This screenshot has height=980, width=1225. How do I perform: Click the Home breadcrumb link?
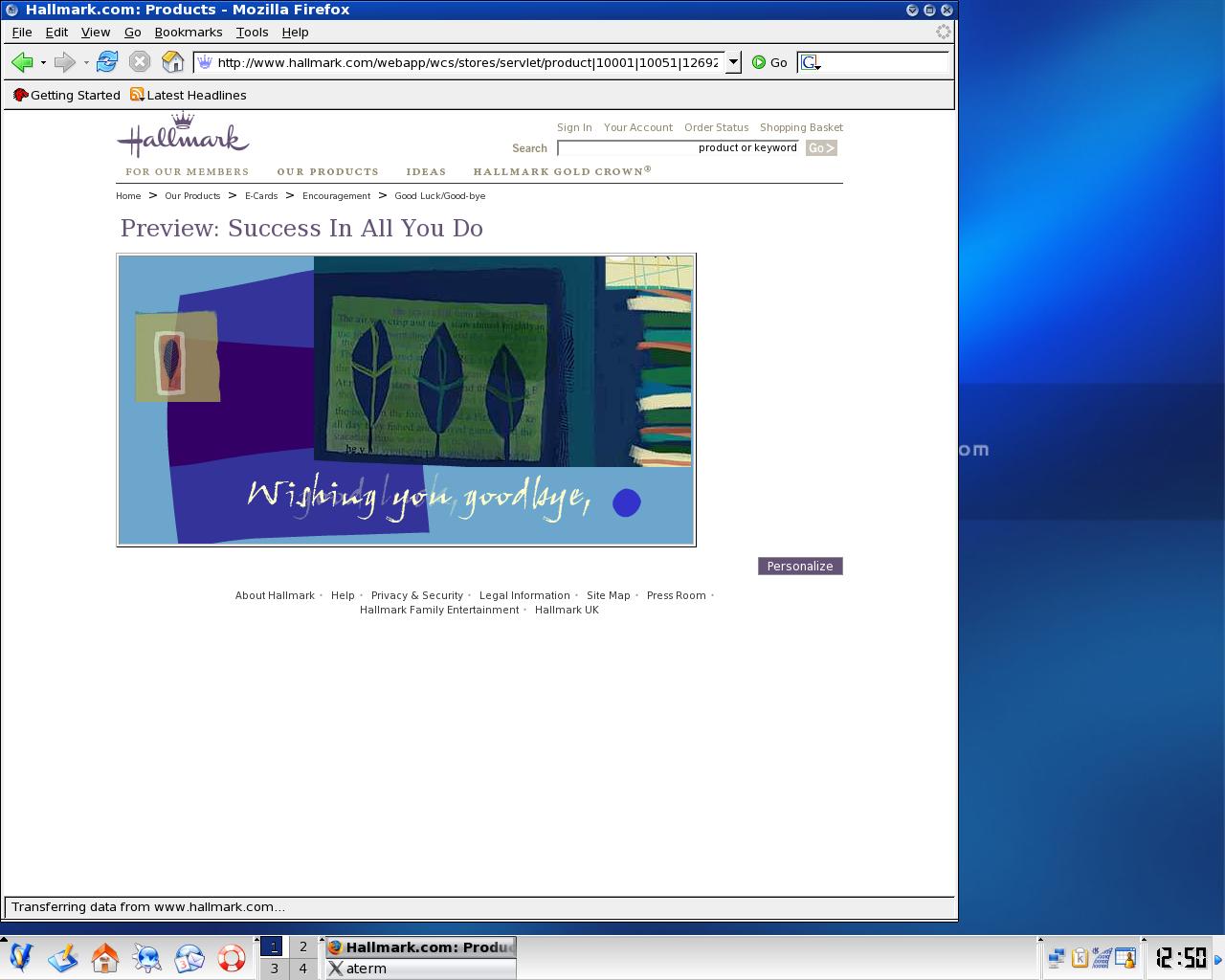[x=128, y=196]
